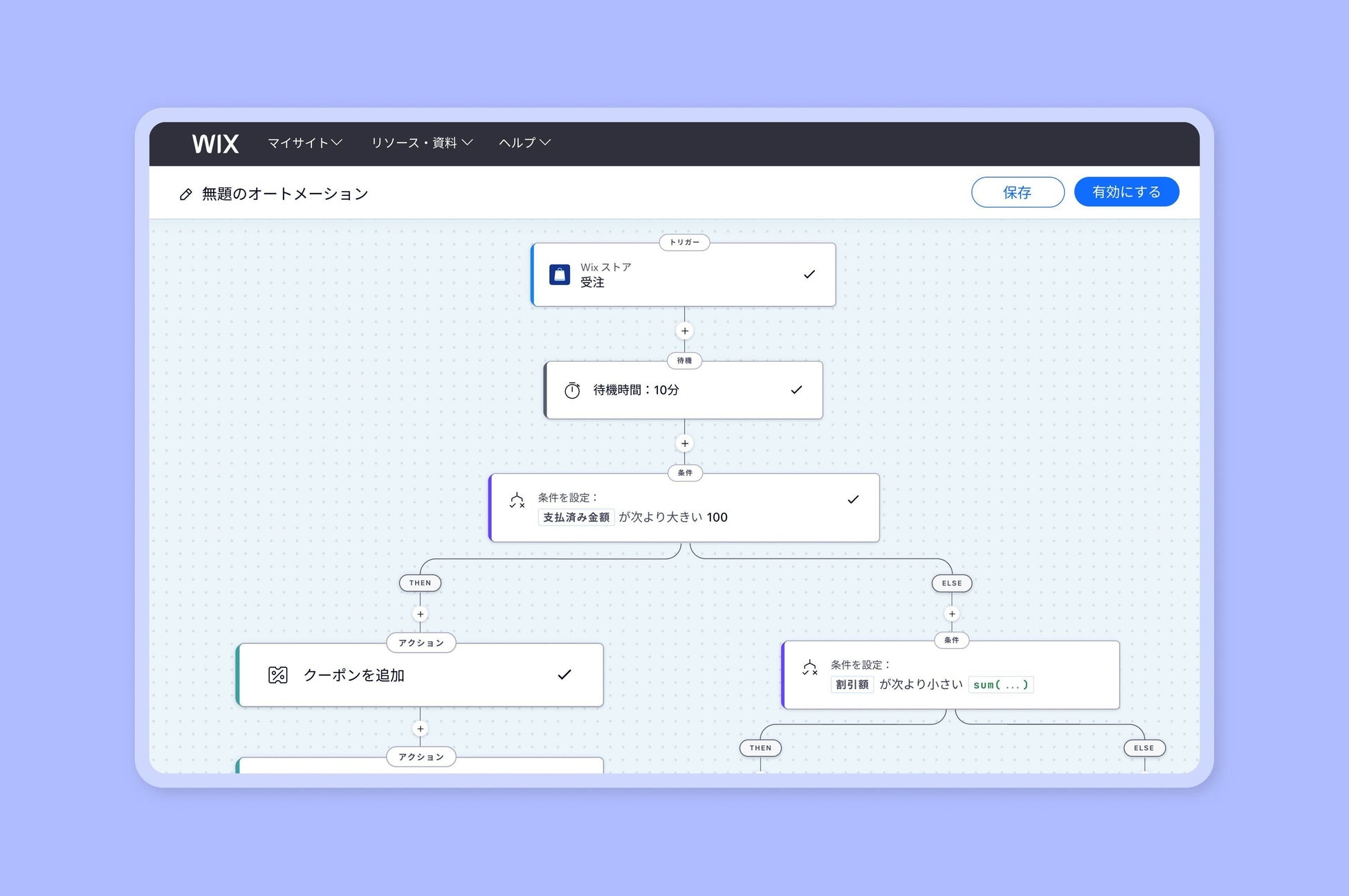
Task: Click the WIX logo
Action: 215,144
